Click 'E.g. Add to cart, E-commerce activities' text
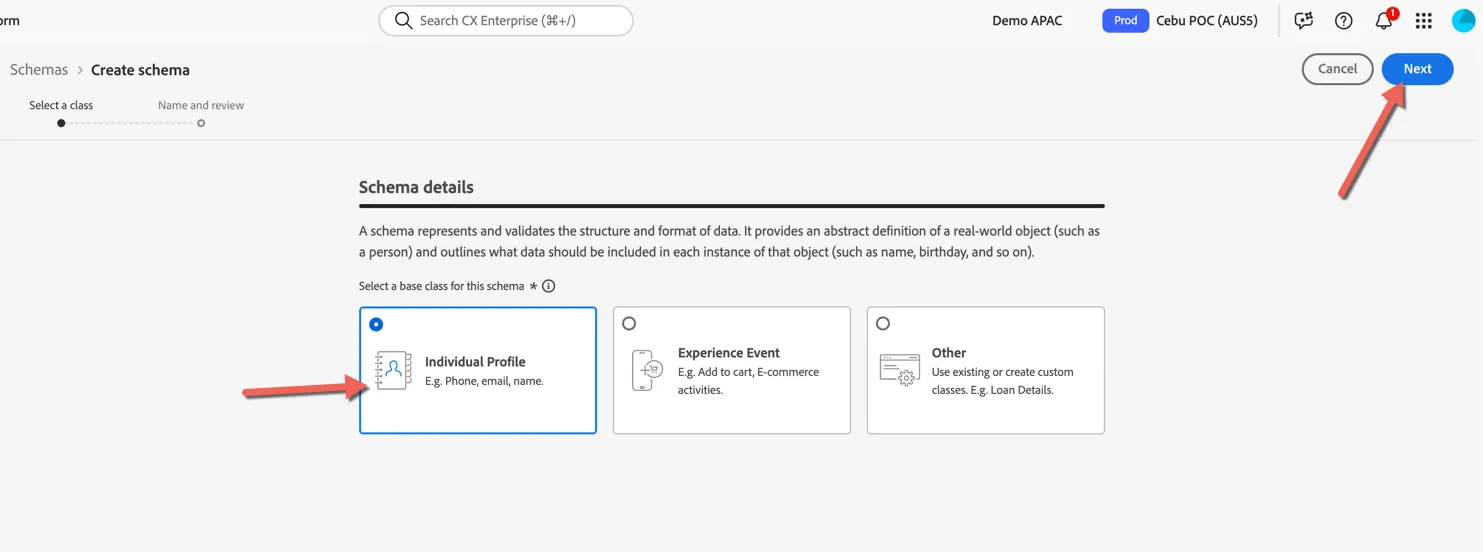 (748, 381)
